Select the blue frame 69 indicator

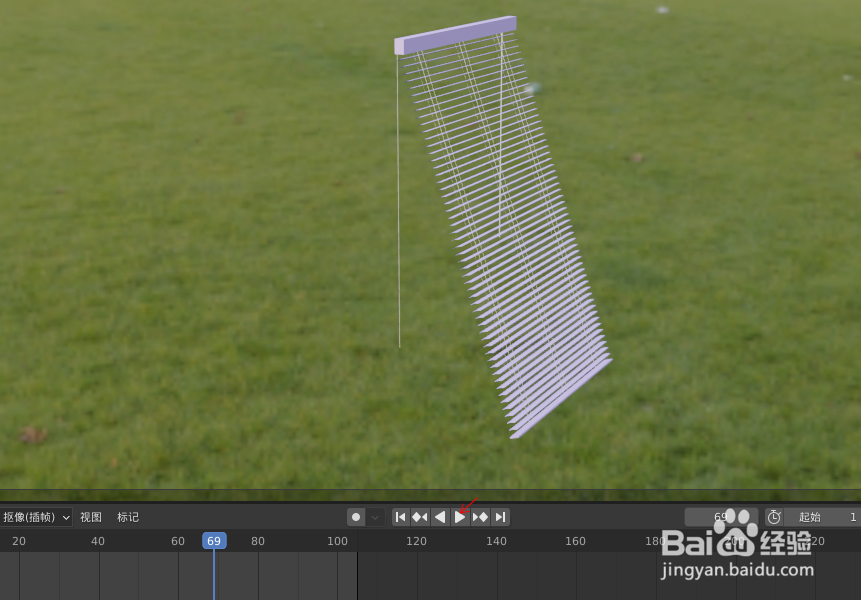[213, 540]
